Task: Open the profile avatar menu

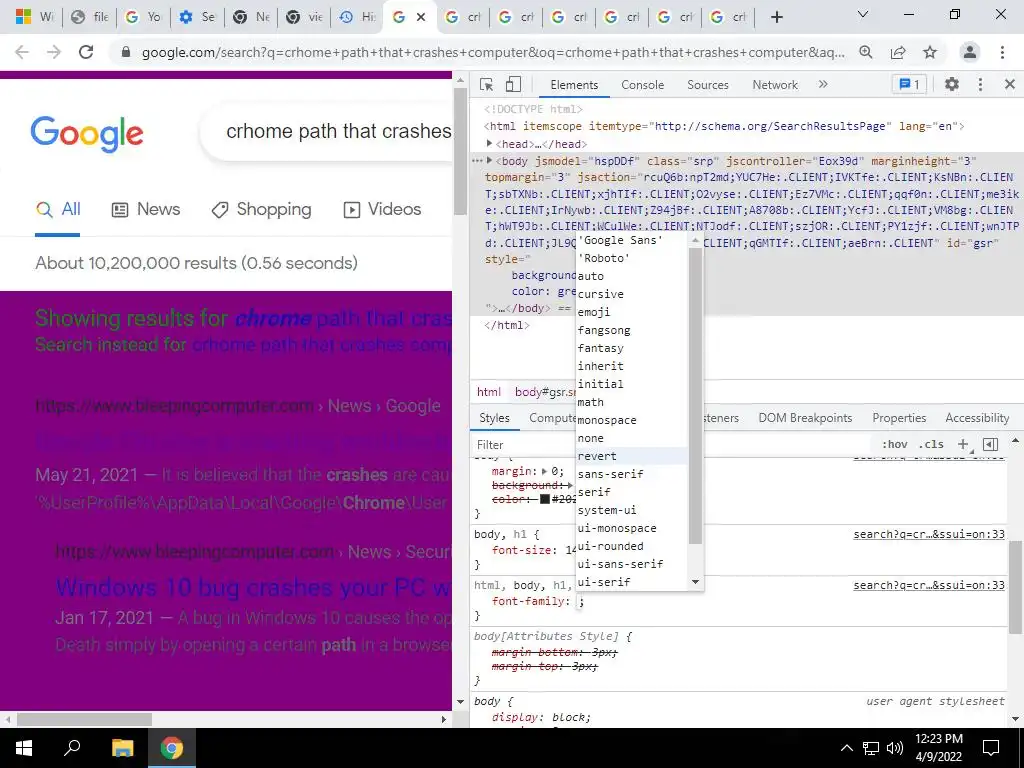Action: click(x=970, y=52)
